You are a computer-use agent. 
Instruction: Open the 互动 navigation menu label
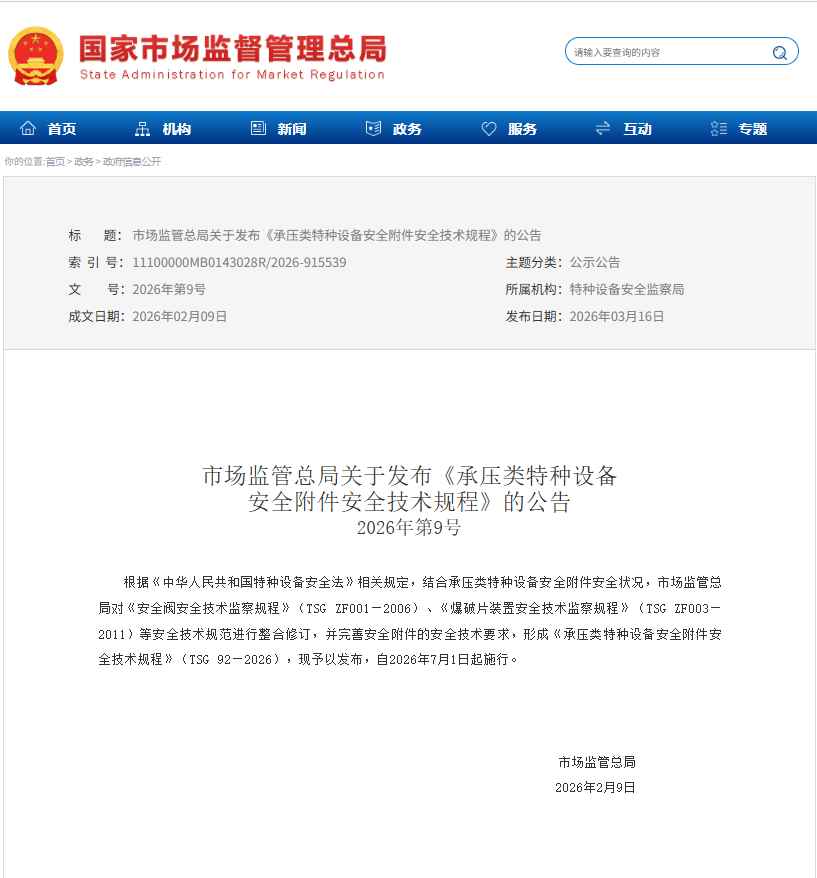click(637, 129)
